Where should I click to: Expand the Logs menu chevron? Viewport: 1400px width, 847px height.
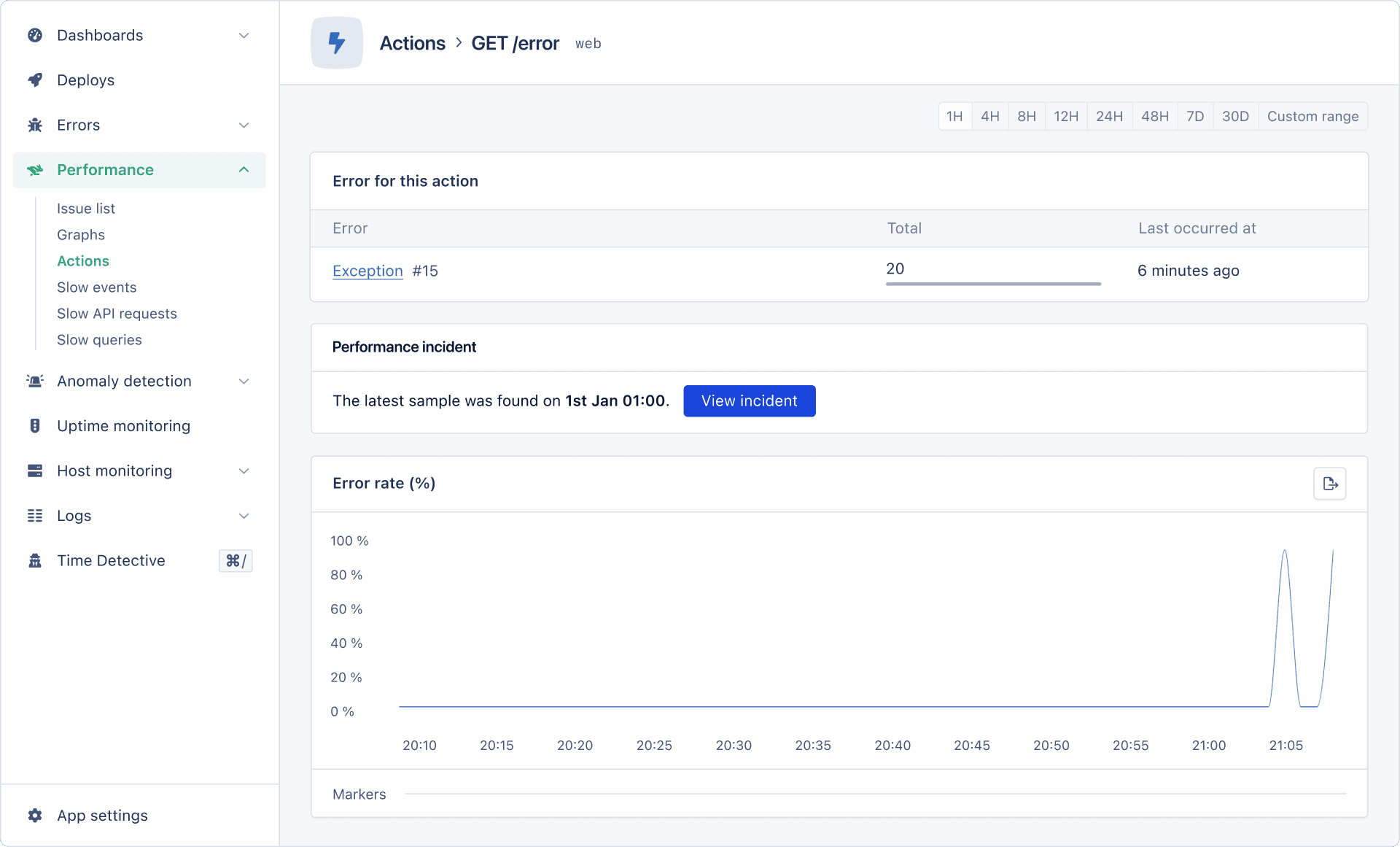point(244,516)
